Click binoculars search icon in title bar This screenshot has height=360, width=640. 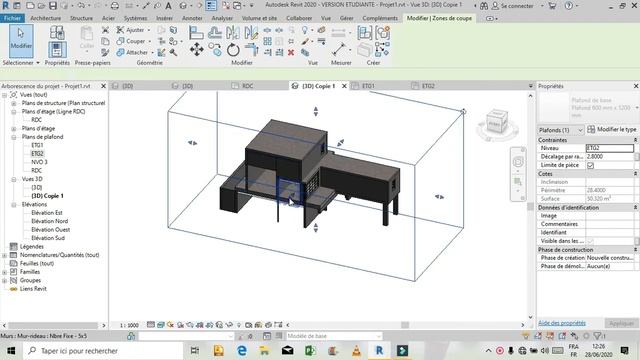(x=484, y=6)
